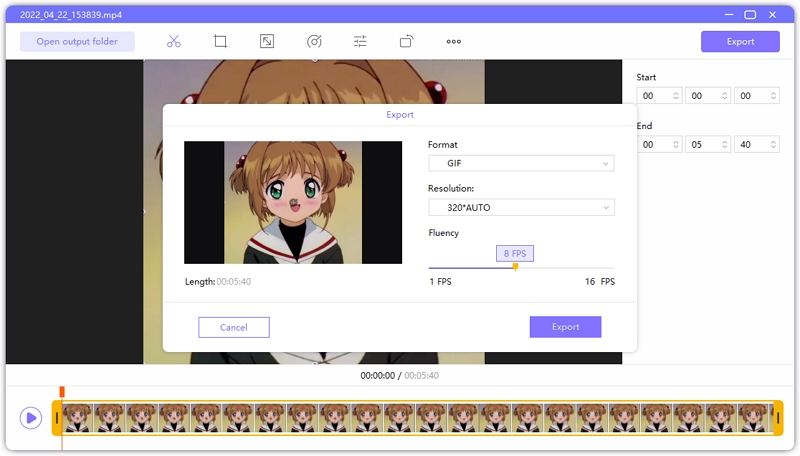Image resolution: width=800 pixels, height=456 pixels.
Task: Select the rotate tool icon
Action: pos(406,41)
